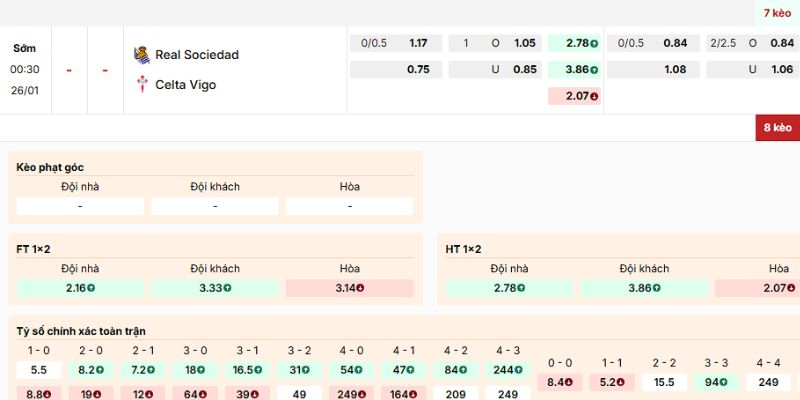Screen dimensions: 800x400
Task: Expand the red 8 kèo market list
Action: pos(777,127)
